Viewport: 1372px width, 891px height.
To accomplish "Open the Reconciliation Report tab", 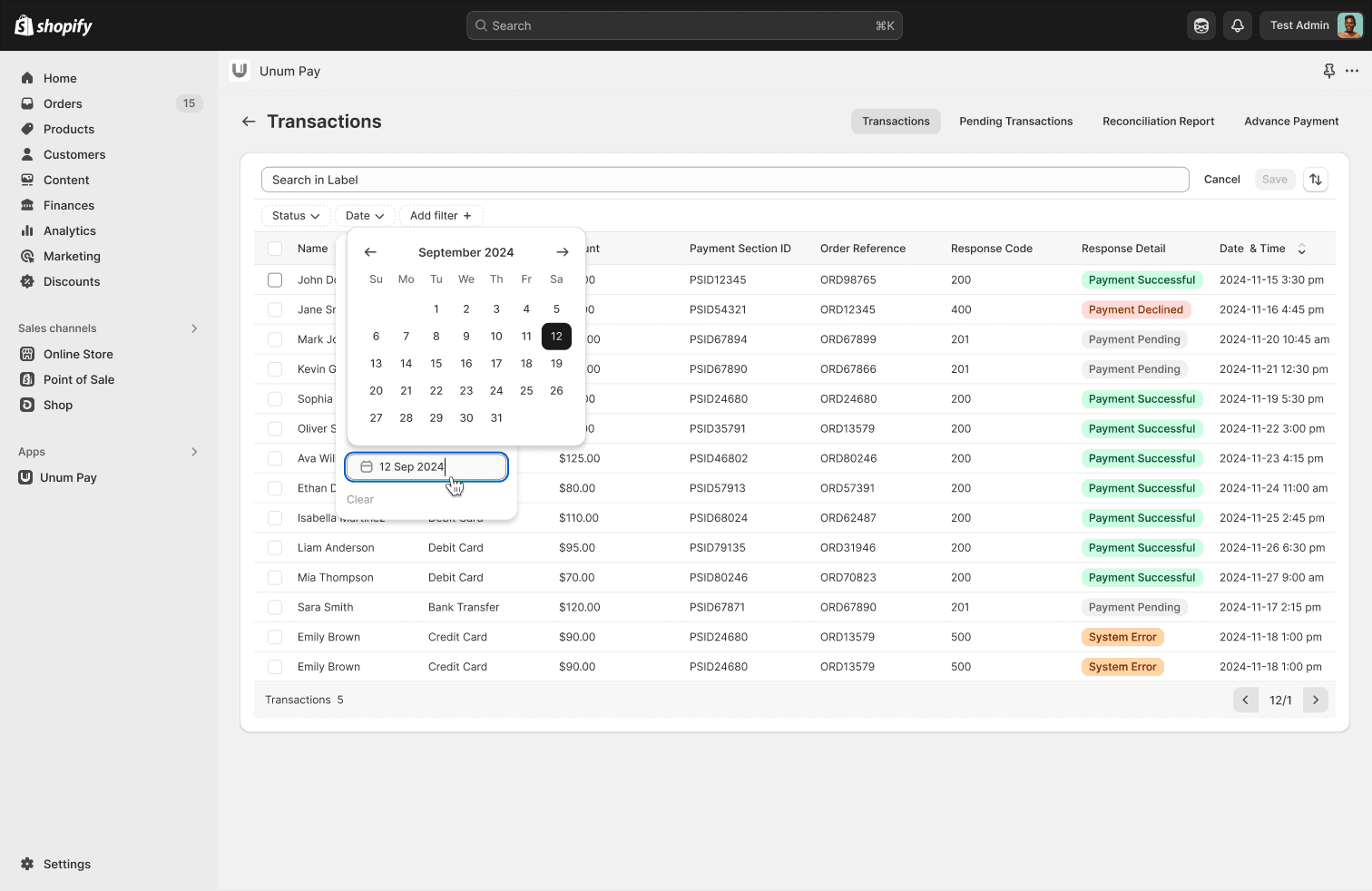I will (1158, 122).
